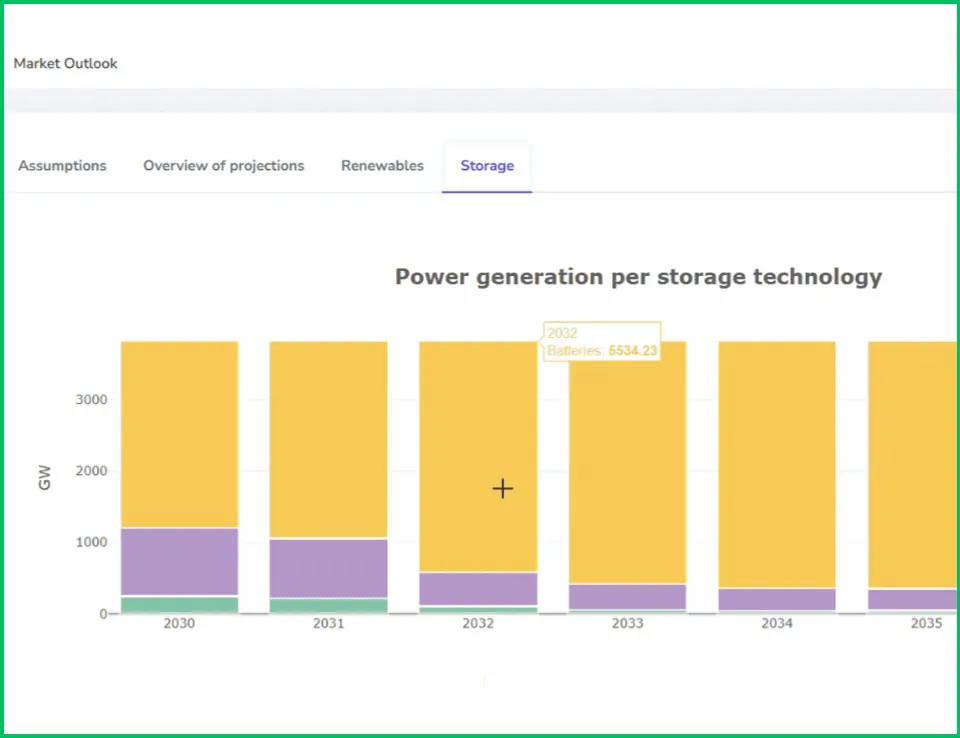Screen dimensions: 960x738
Task: Click the yellow Batteries segment for 2034
Action: coord(777,465)
